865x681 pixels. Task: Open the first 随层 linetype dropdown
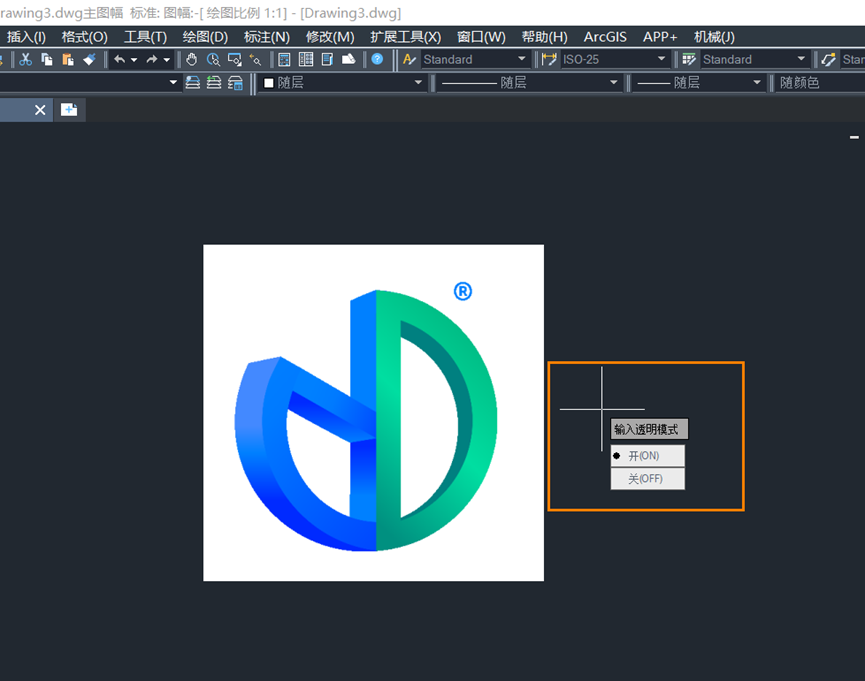click(x=613, y=83)
